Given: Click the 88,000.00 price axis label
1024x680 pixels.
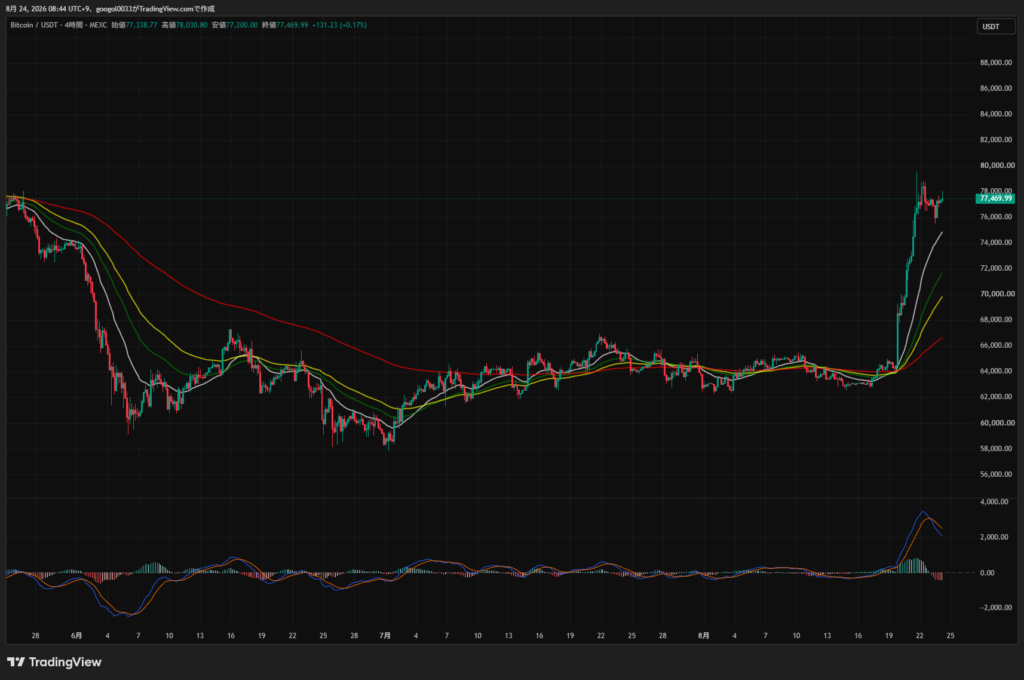Looking at the screenshot, I should (x=997, y=63).
